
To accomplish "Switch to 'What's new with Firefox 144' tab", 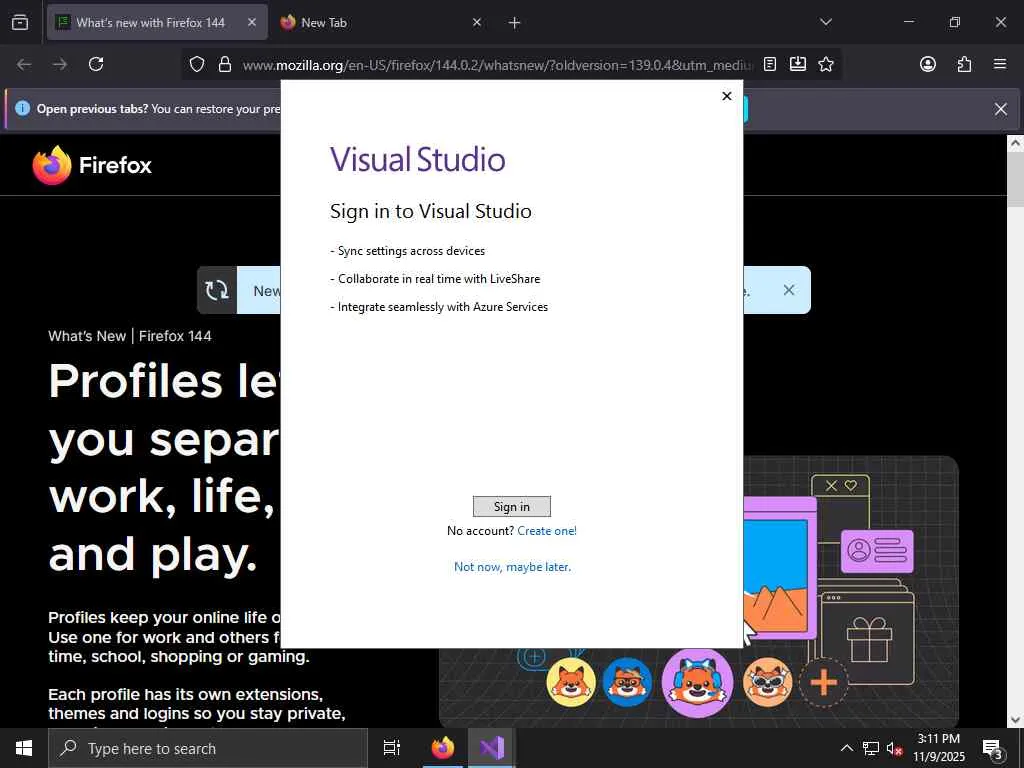I will [150, 22].
